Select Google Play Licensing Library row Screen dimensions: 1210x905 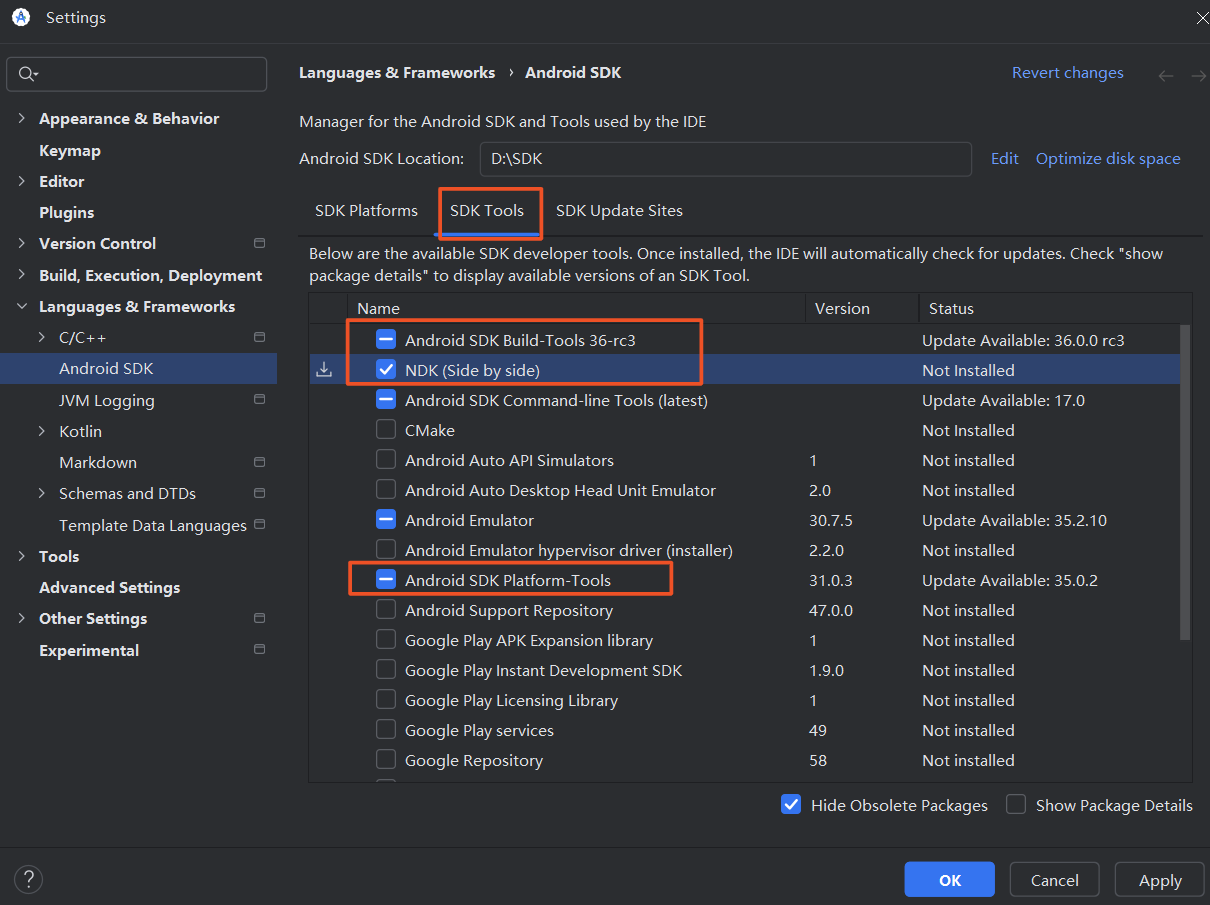pos(745,700)
